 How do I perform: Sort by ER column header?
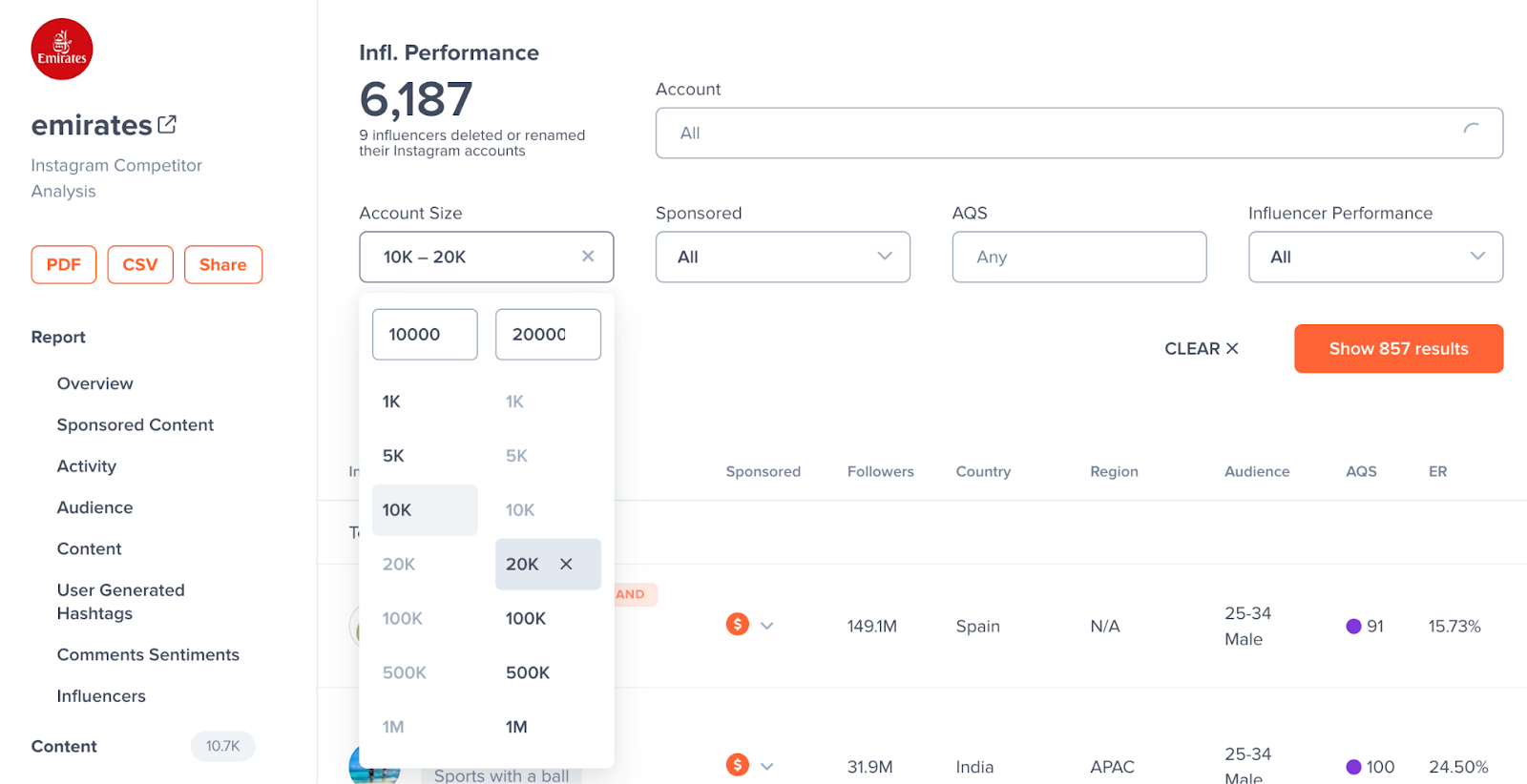1437,471
